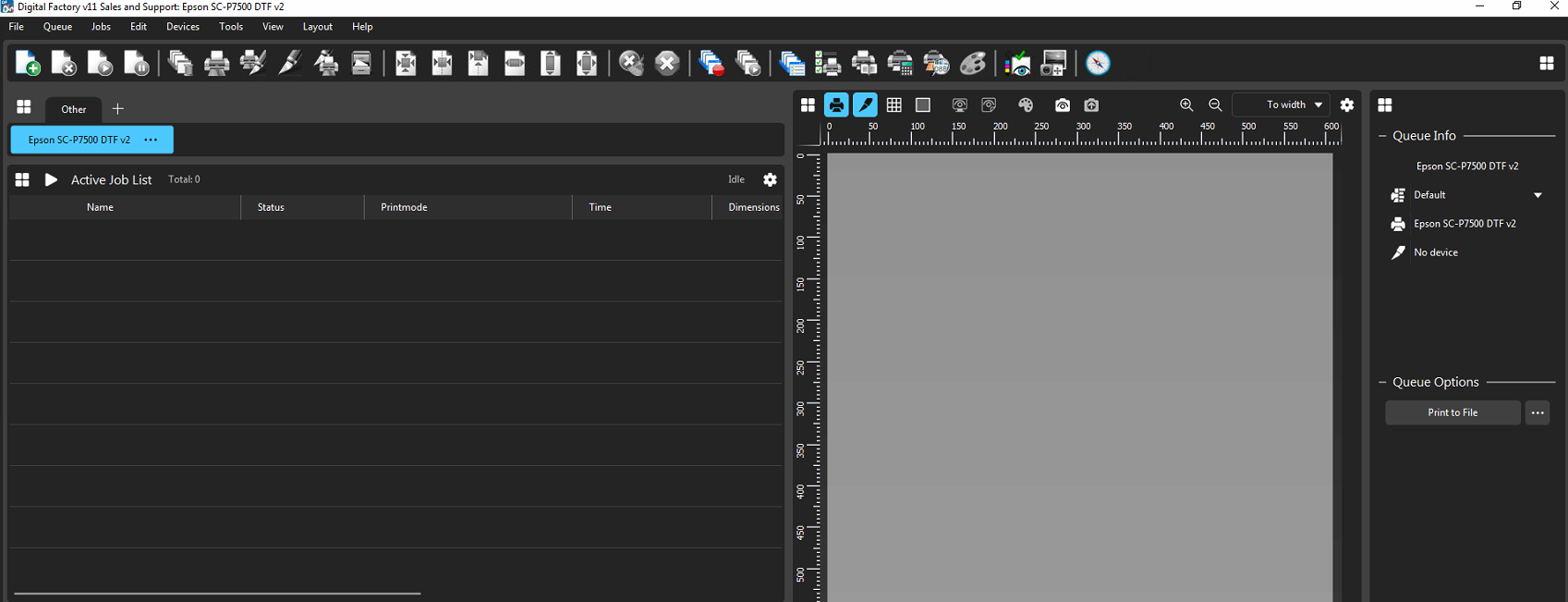Click the stop queue red dot icon
Image resolution: width=1568 pixels, height=602 pixels.
(x=711, y=63)
